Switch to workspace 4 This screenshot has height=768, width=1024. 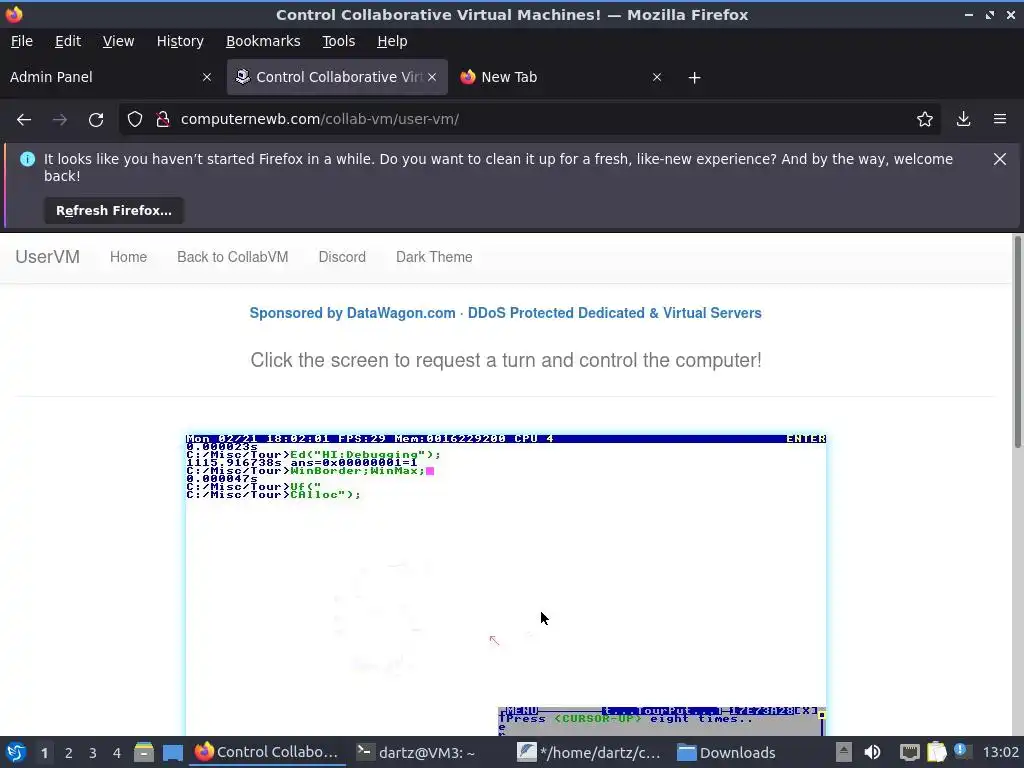coord(117,753)
